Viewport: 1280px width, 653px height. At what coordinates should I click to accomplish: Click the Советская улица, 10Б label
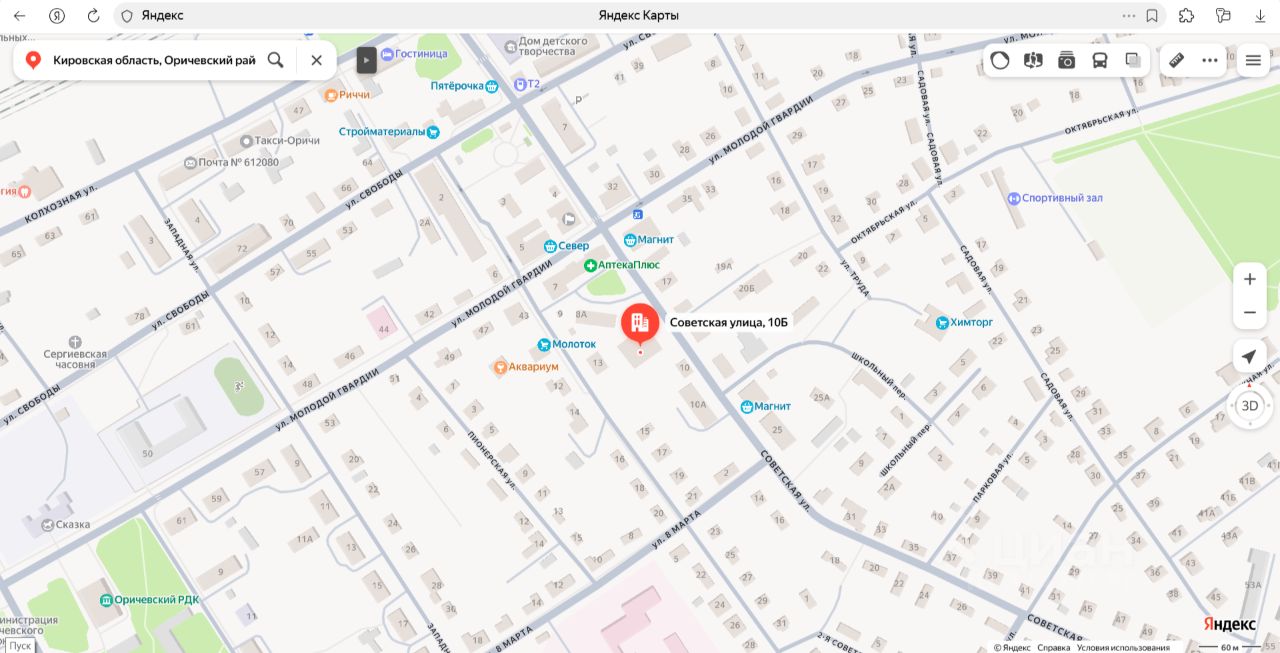coord(729,322)
